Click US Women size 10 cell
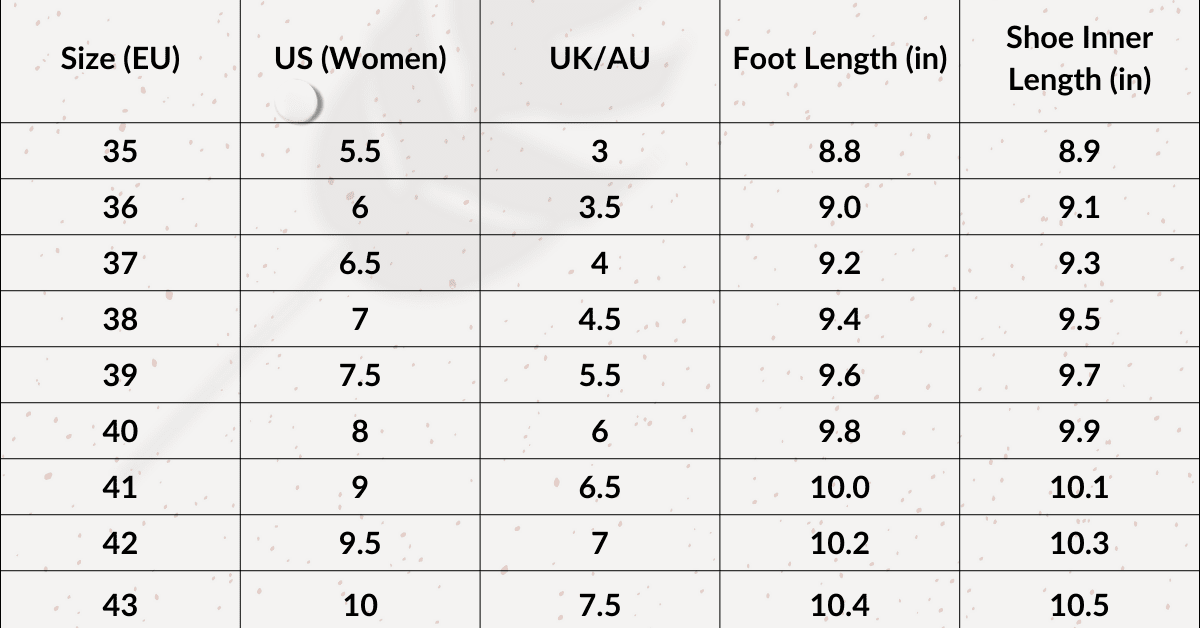The height and width of the screenshot is (628, 1200). click(360, 603)
